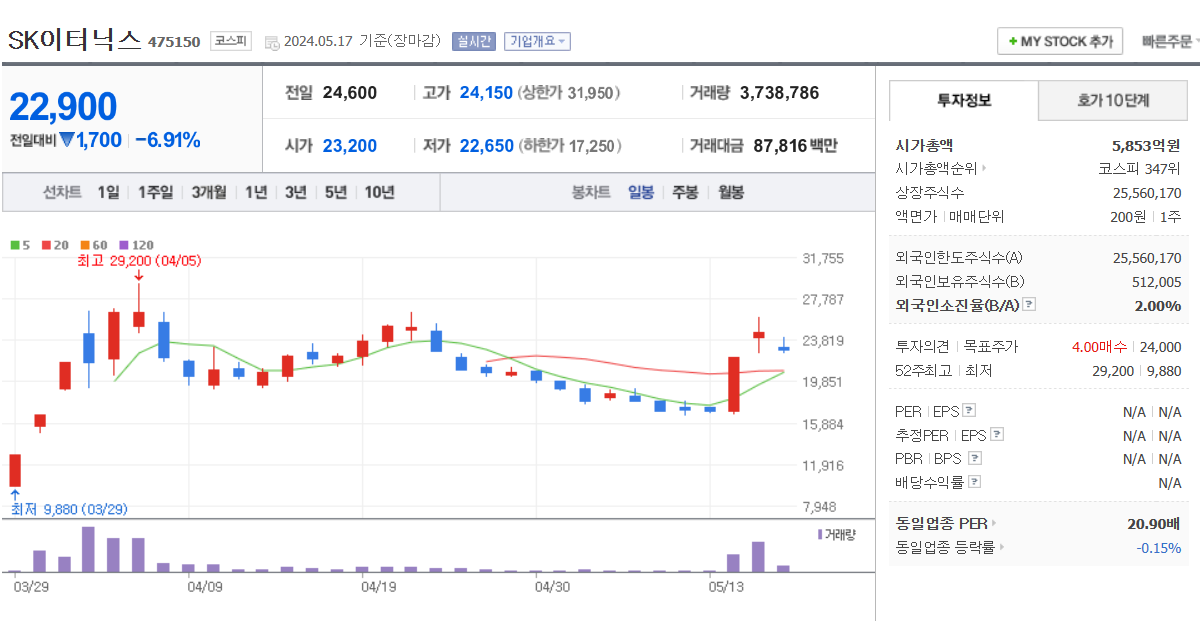1200x621 pixels.
Task: Click the 동일업종 PER value 20.90배
Action: coord(1154,523)
